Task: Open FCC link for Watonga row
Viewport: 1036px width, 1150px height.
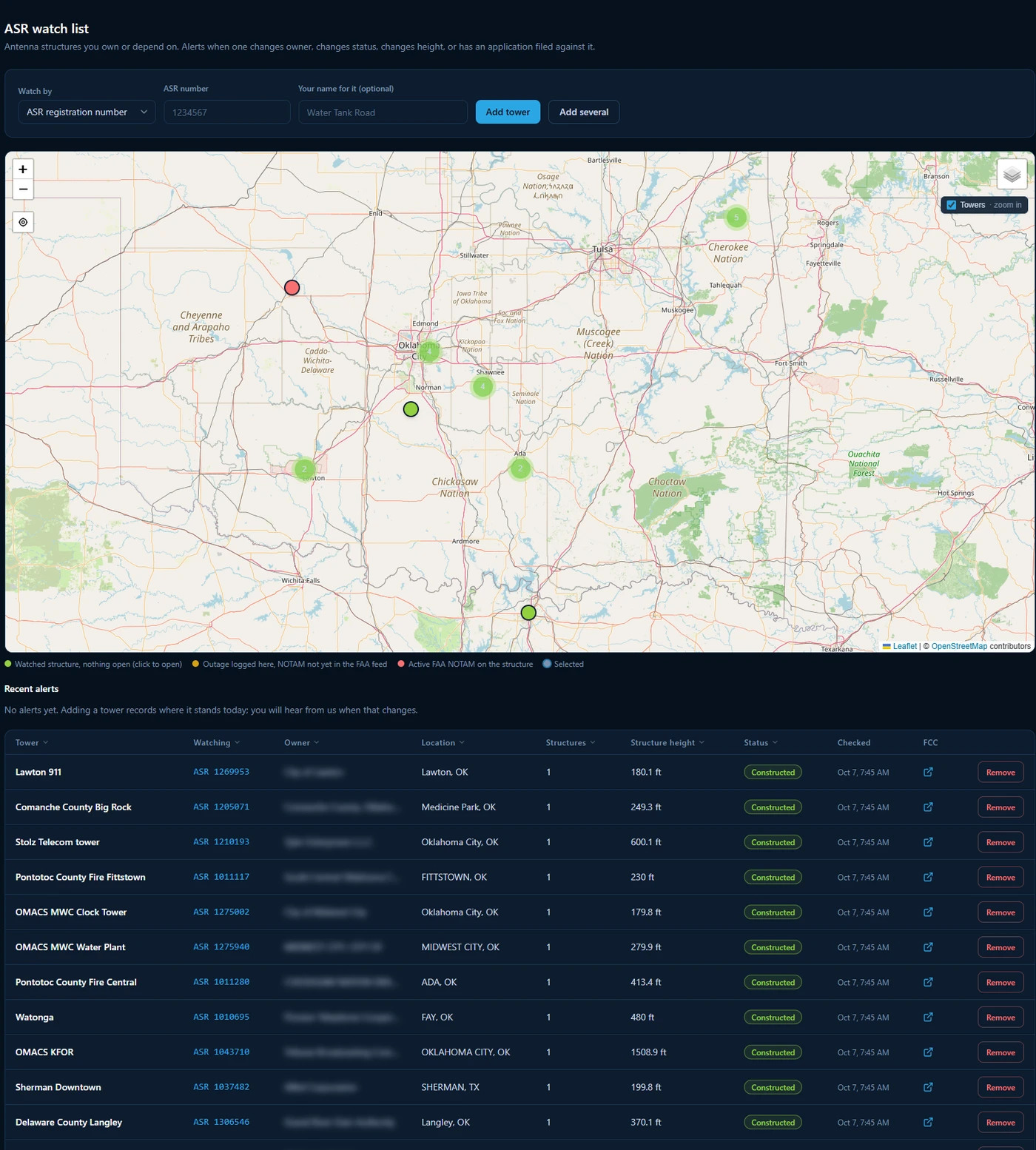Action: click(x=928, y=1018)
